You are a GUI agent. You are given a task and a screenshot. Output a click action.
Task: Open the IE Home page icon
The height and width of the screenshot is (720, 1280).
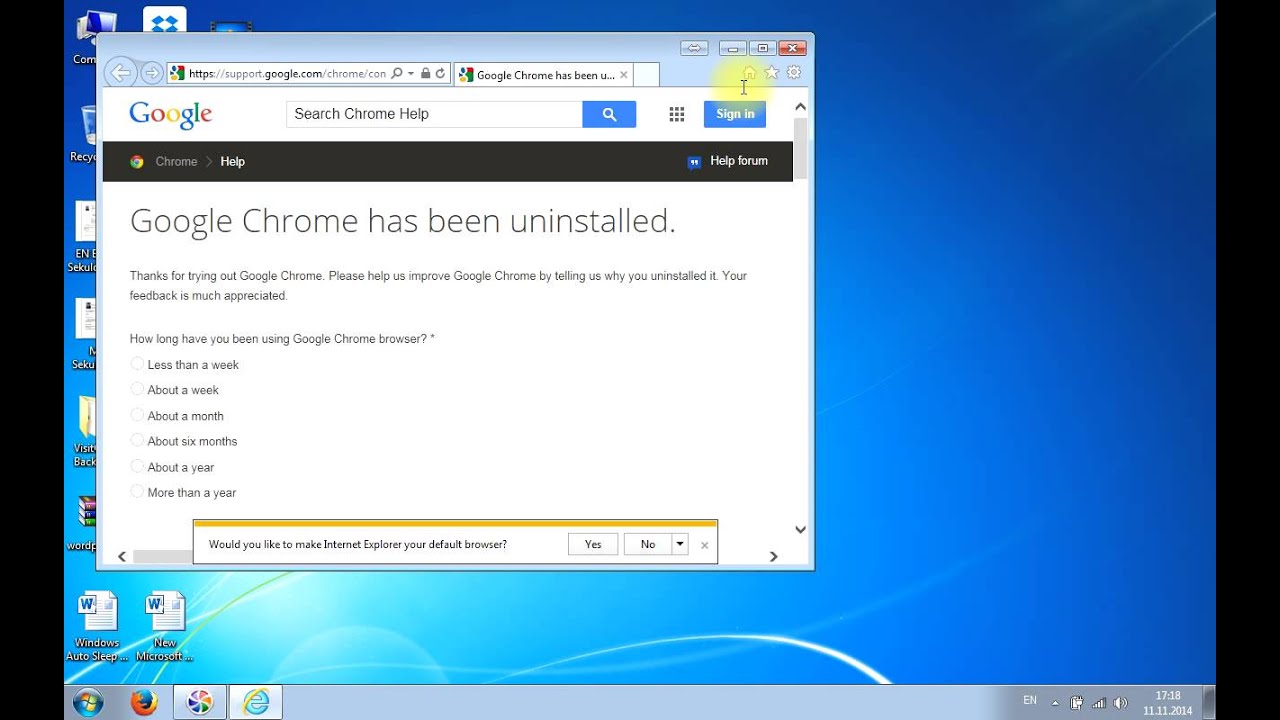[749, 73]
